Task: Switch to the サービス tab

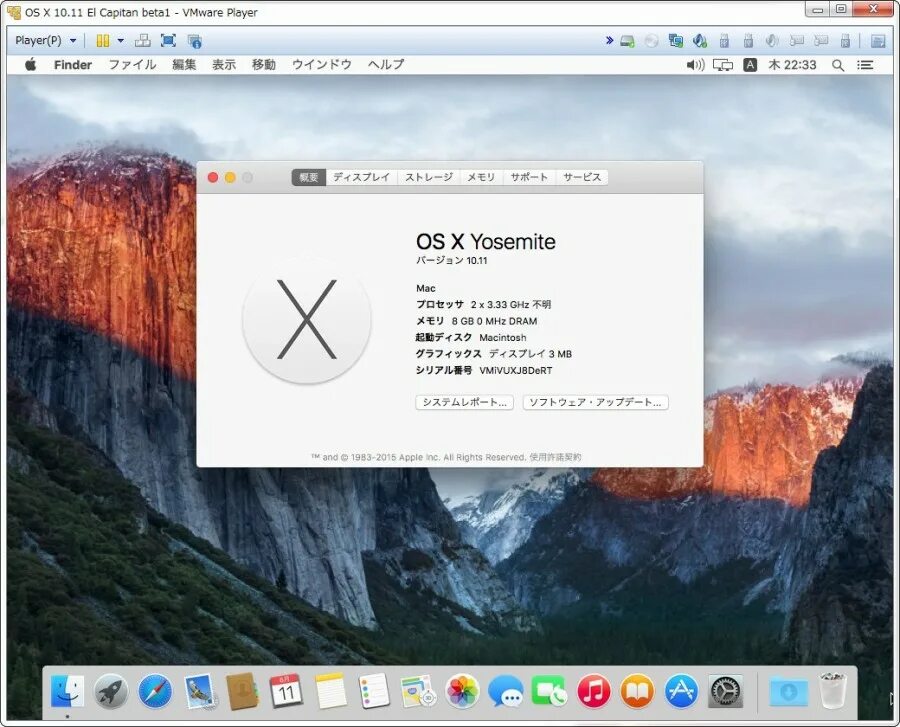Action: [582, 177]
